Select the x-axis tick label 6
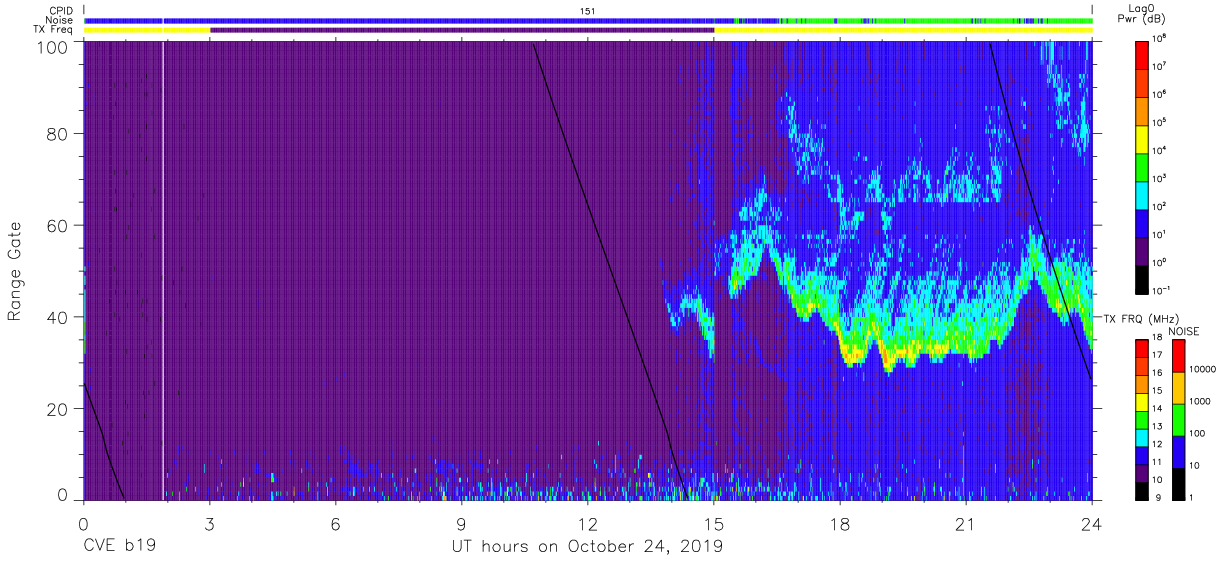Screen dimensions: 1228x567 coord(335,524)
